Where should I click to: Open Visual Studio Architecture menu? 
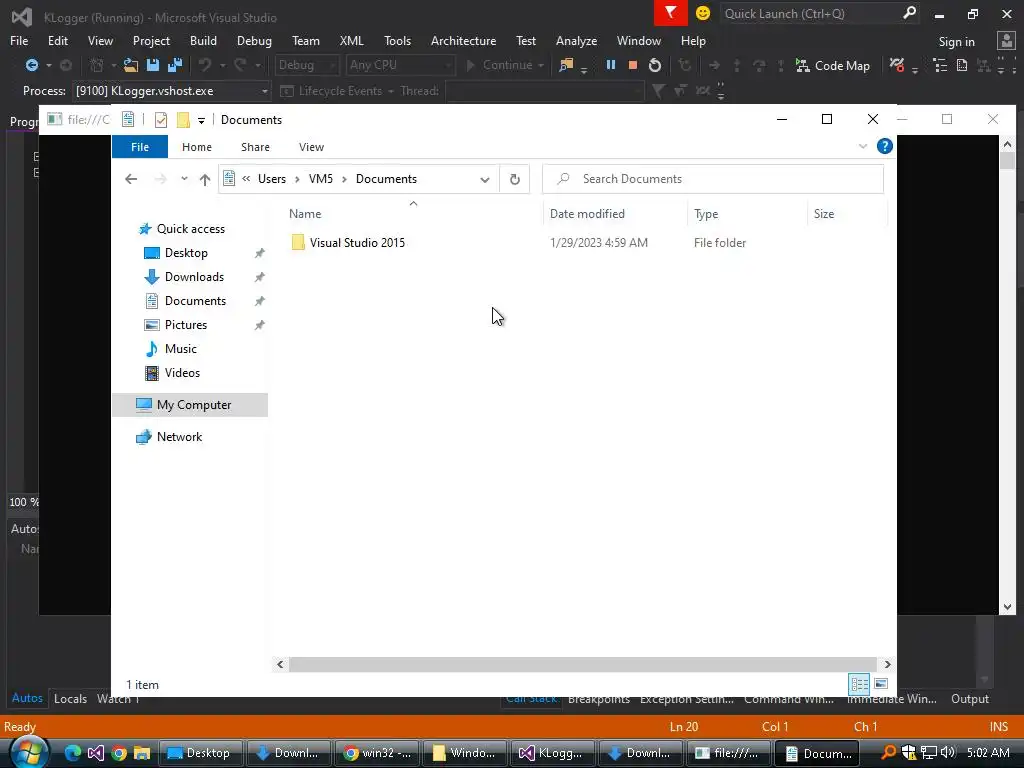tap(463, 40)
